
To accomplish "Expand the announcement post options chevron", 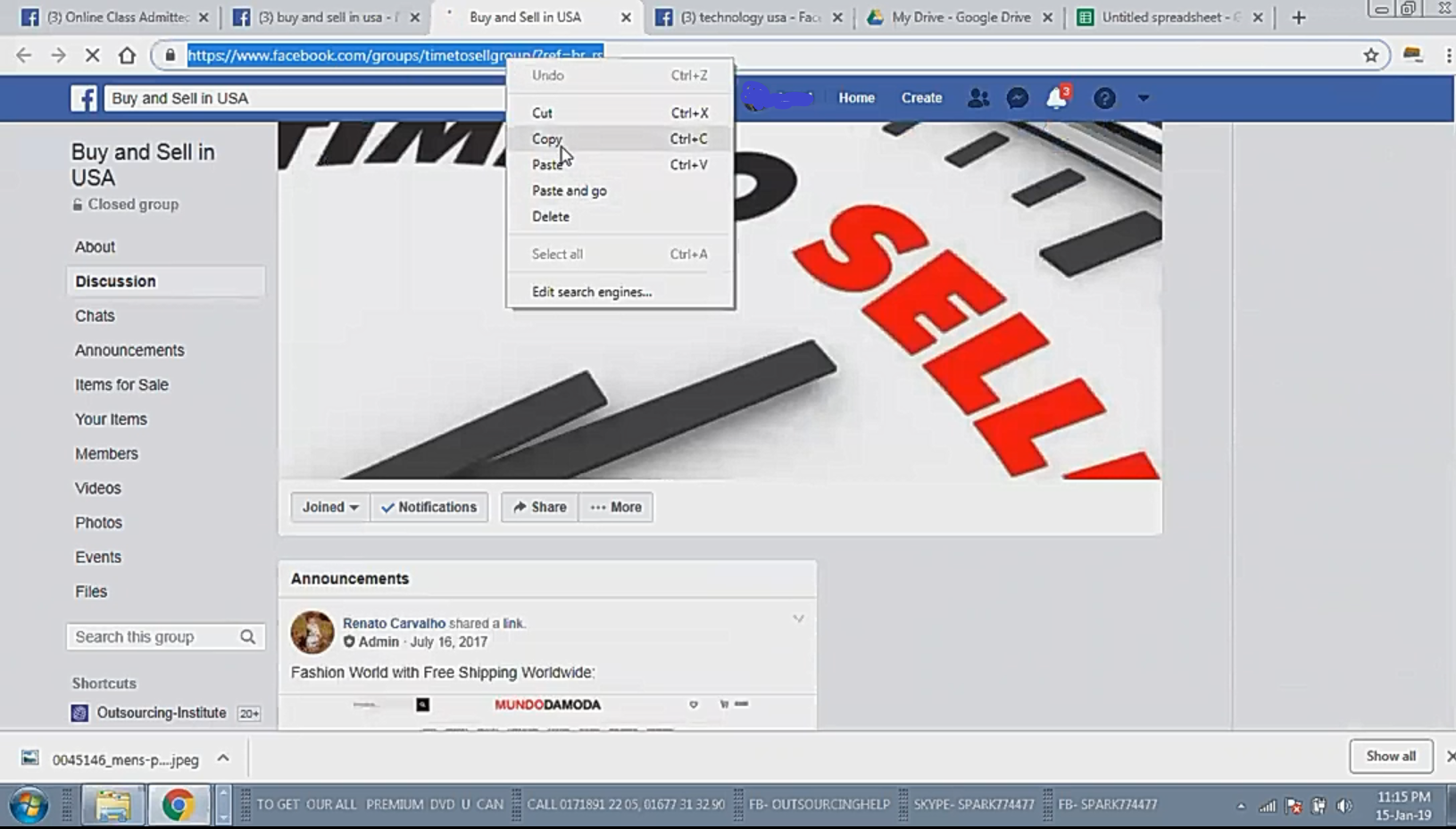I will [798, 618].
